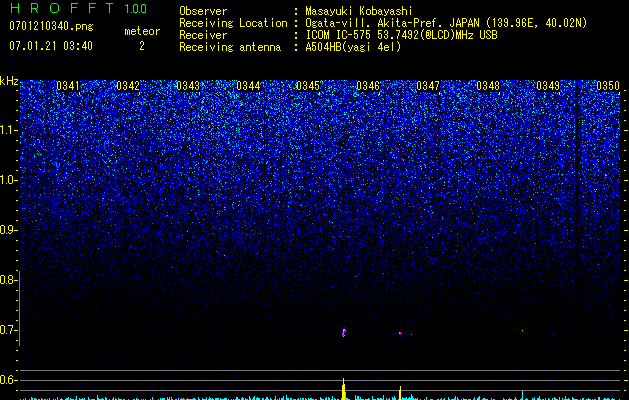Click the meteor count label
629x400 pixels.
click(142, 31)
